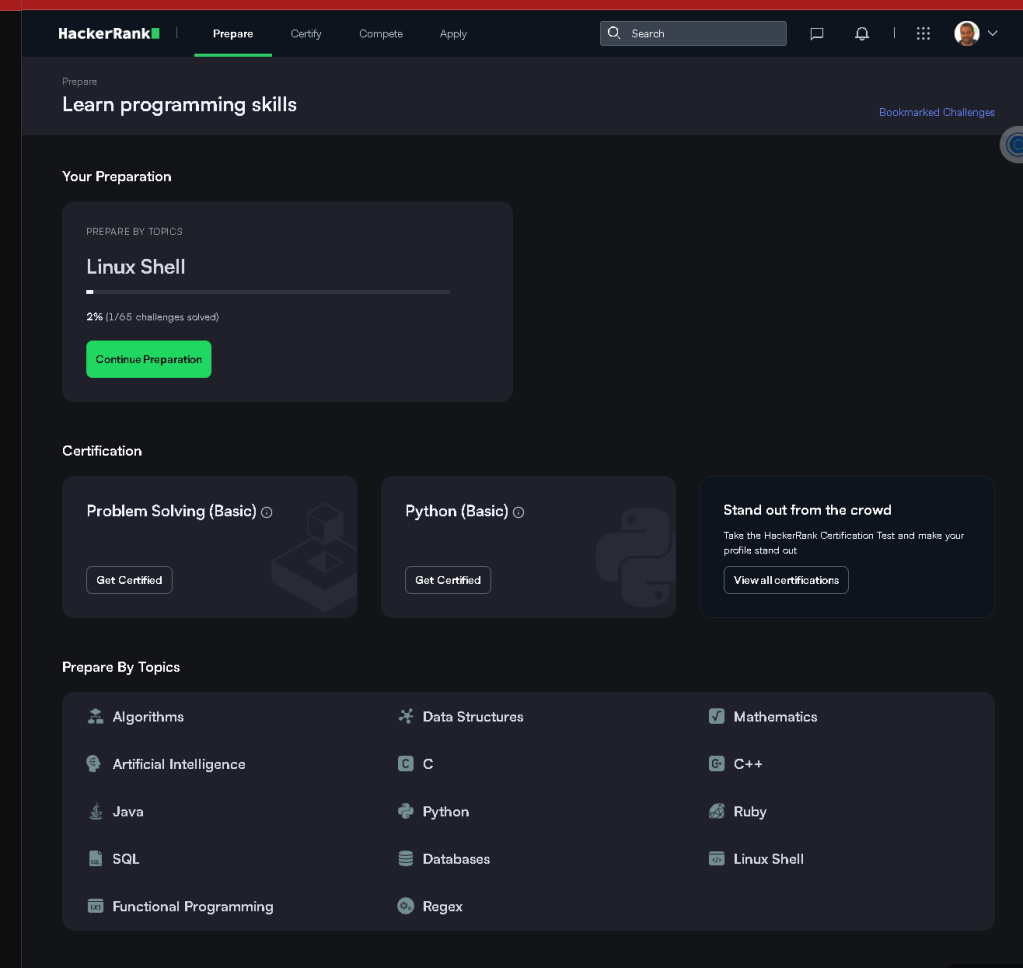Get Certified for Python (Basic)
The height and width of the screenshot is (968, 1023).
[448, 580]
